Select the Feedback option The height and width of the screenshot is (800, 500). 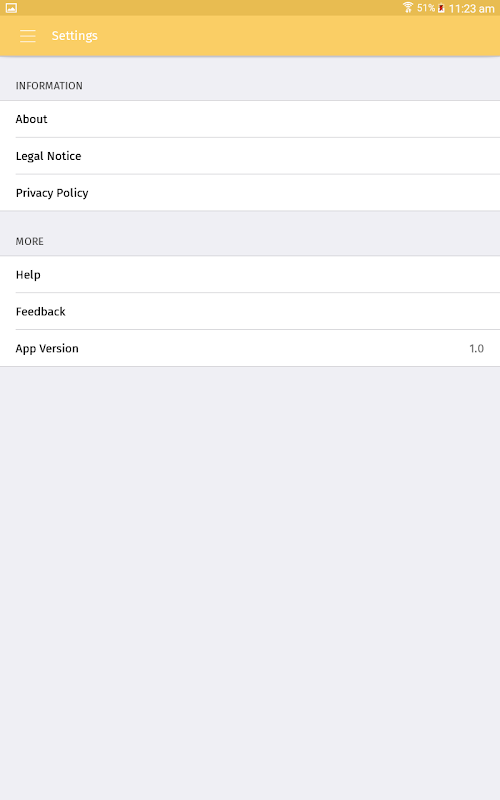tap(250, 311)
